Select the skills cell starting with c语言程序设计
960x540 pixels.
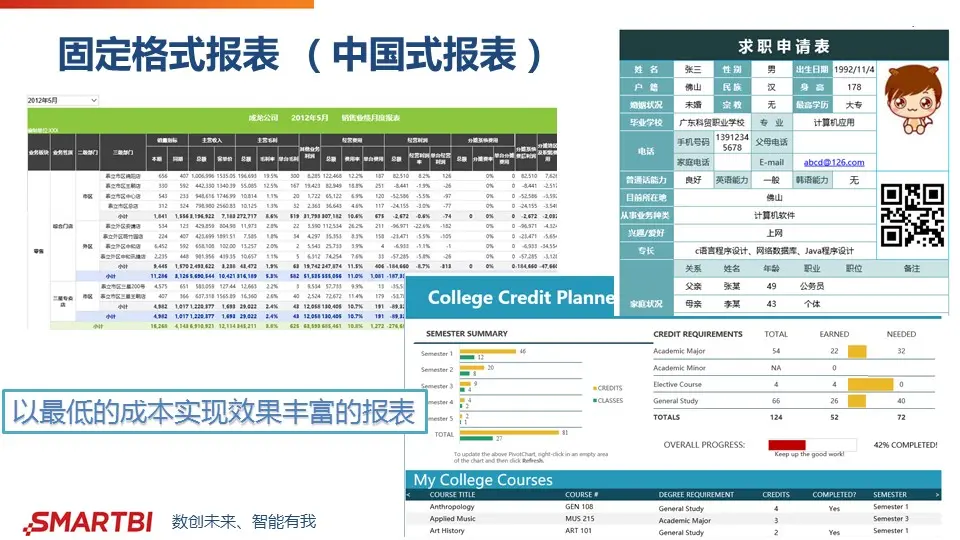[x=774, y=251]
